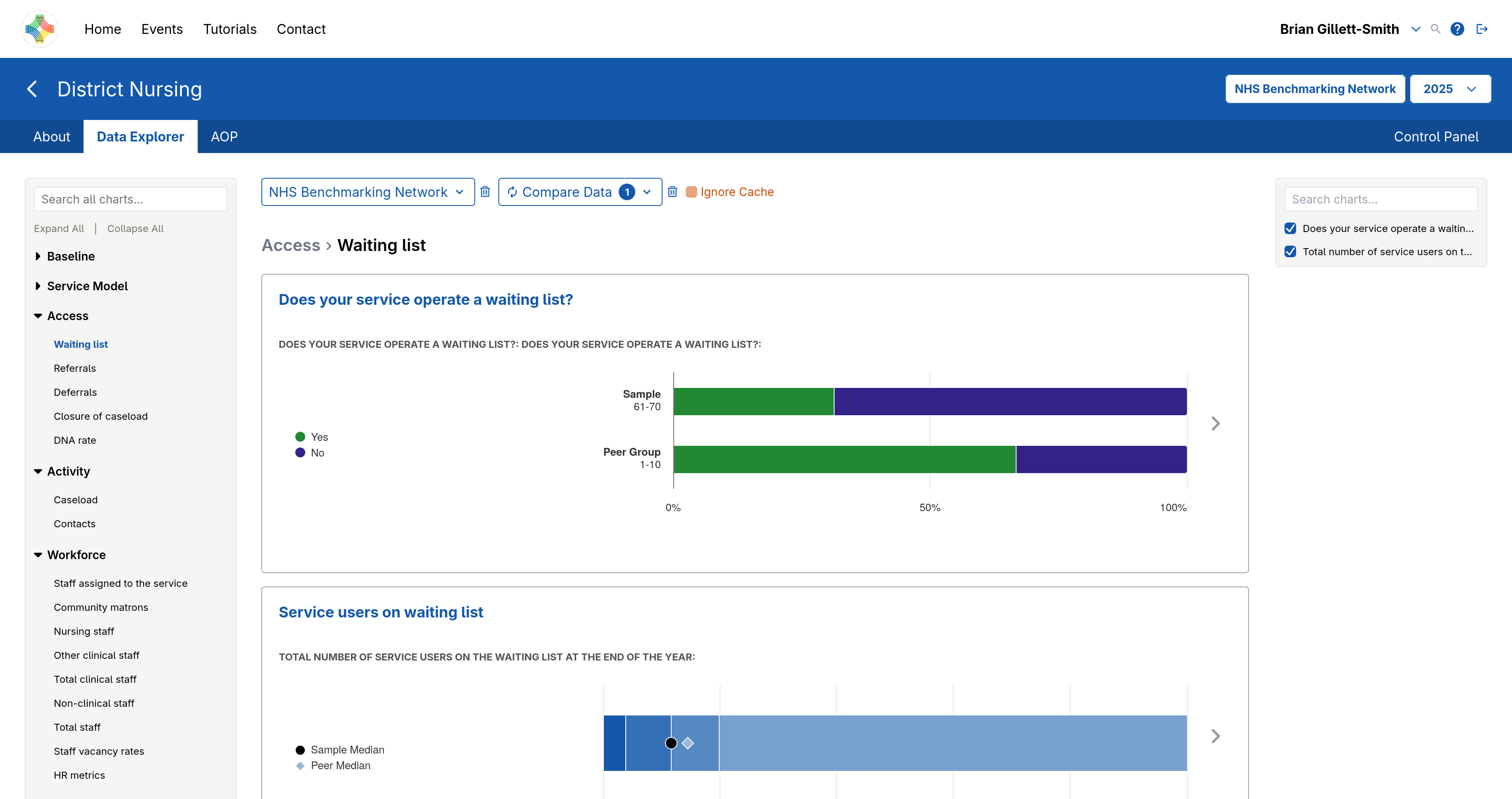Viewport: 1512px width, 799px height.
Task: Click the logout icon in top bar
Action: click(1481, 29)
